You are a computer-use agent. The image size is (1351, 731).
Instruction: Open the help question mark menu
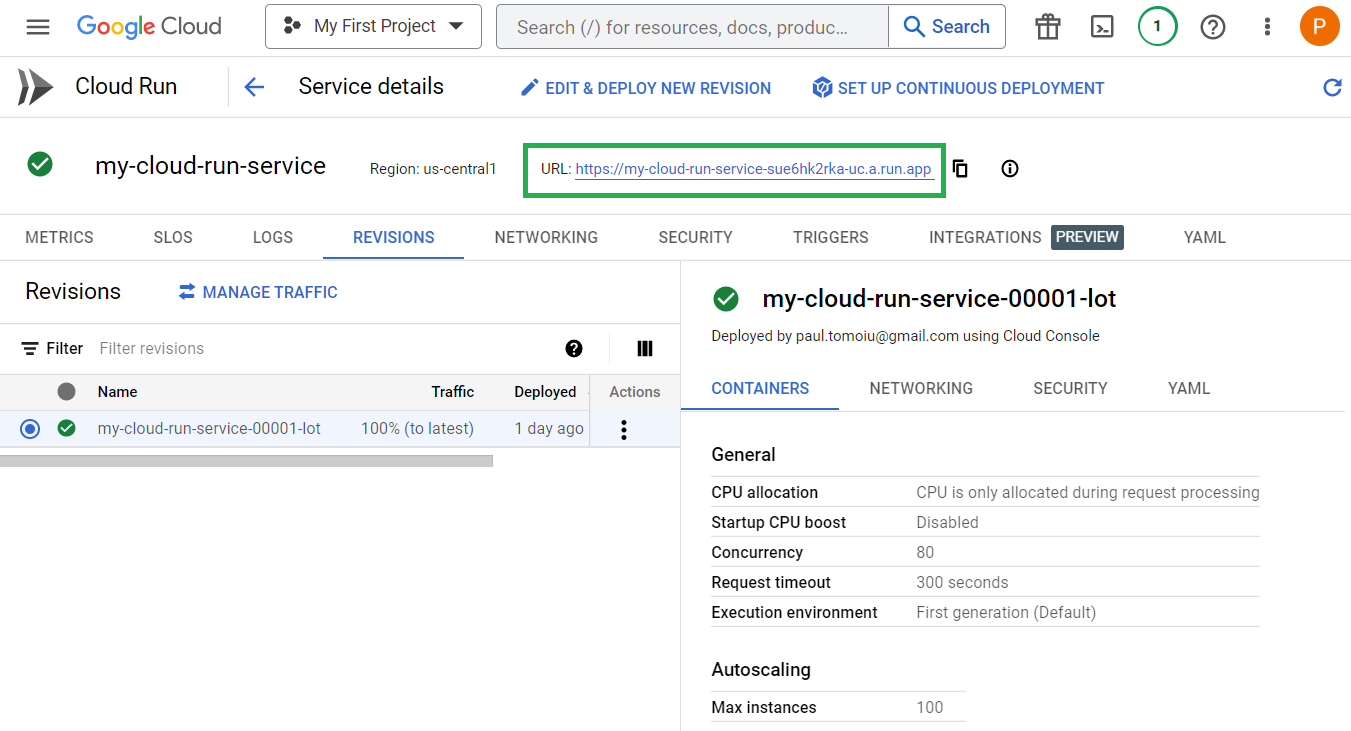(1213, 27)
